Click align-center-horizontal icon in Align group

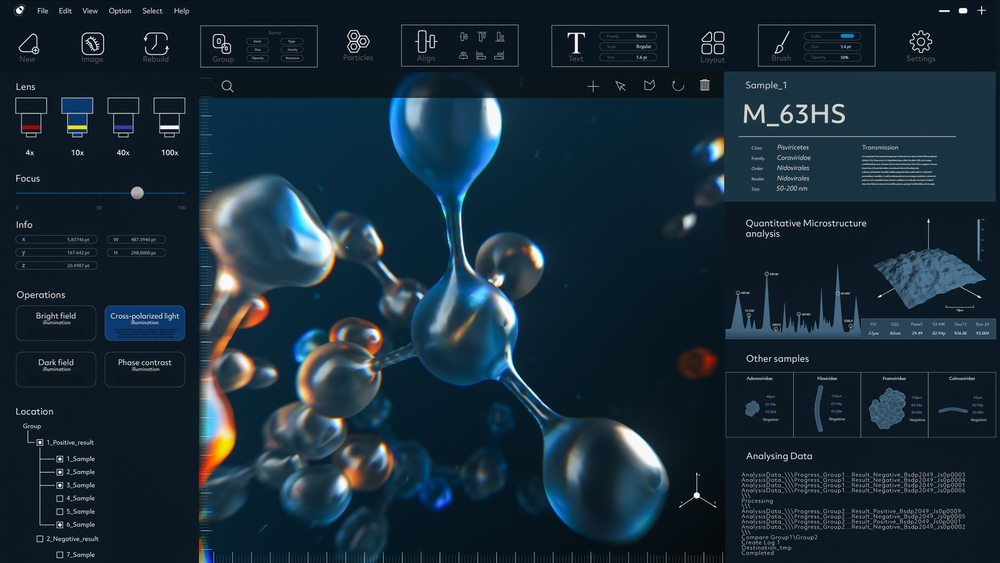(x=464, y=37)
